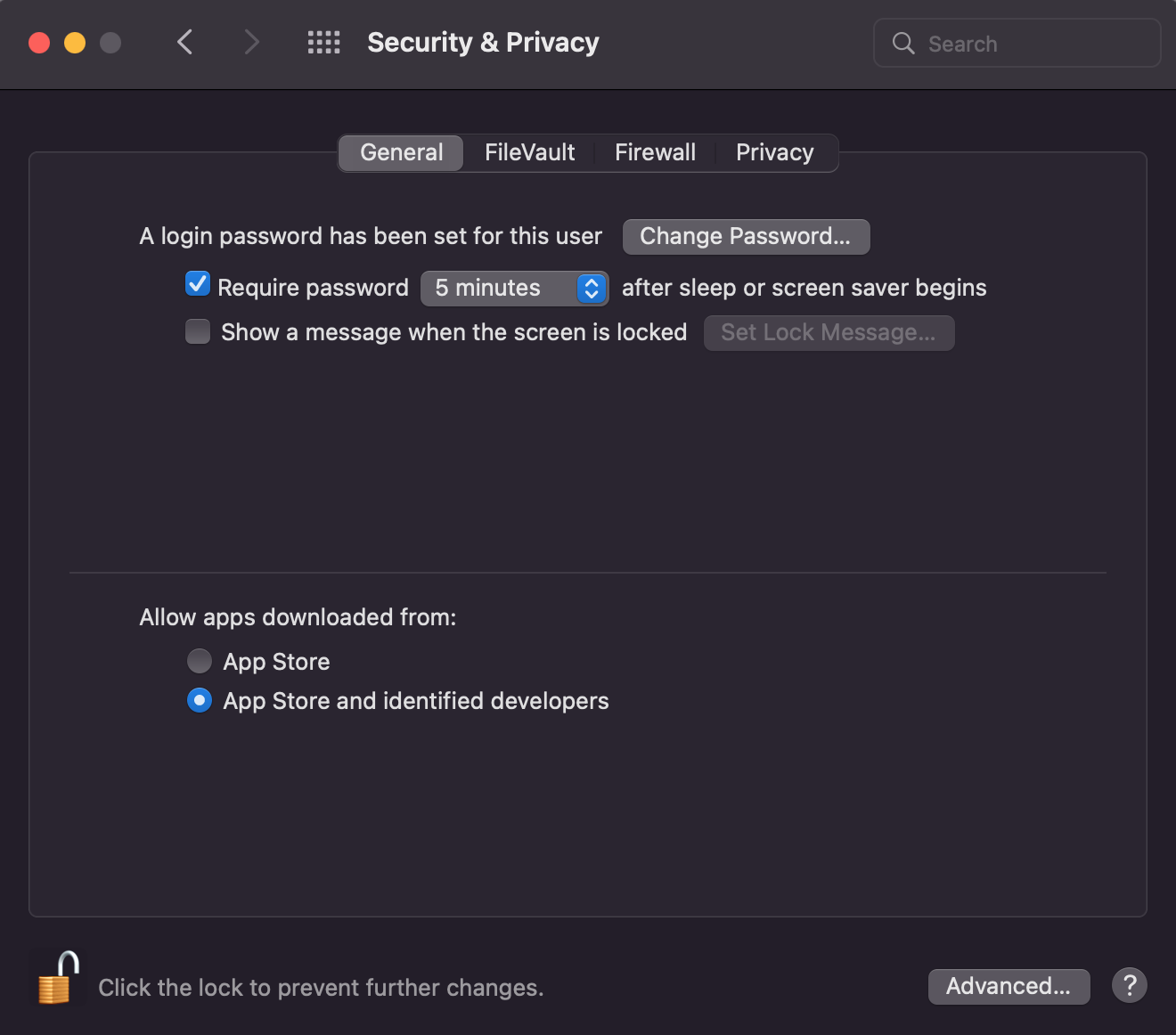The image size is (1176, 1035).
Task: Go forward with the right chevron
Action: [x=252, y=43]
